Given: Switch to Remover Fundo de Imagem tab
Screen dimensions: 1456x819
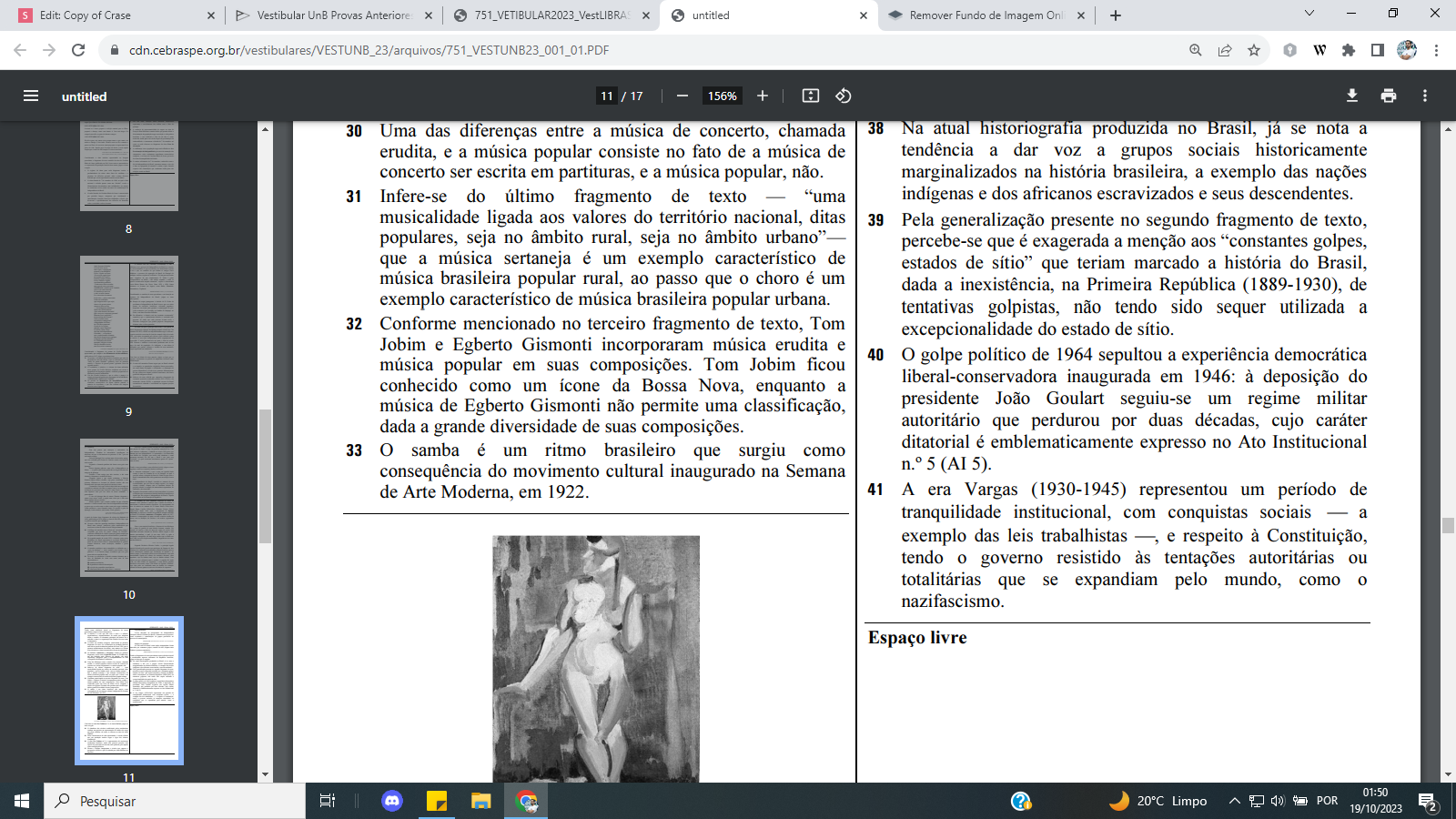Looking at the screenshot, I should (x=986, y=15).
